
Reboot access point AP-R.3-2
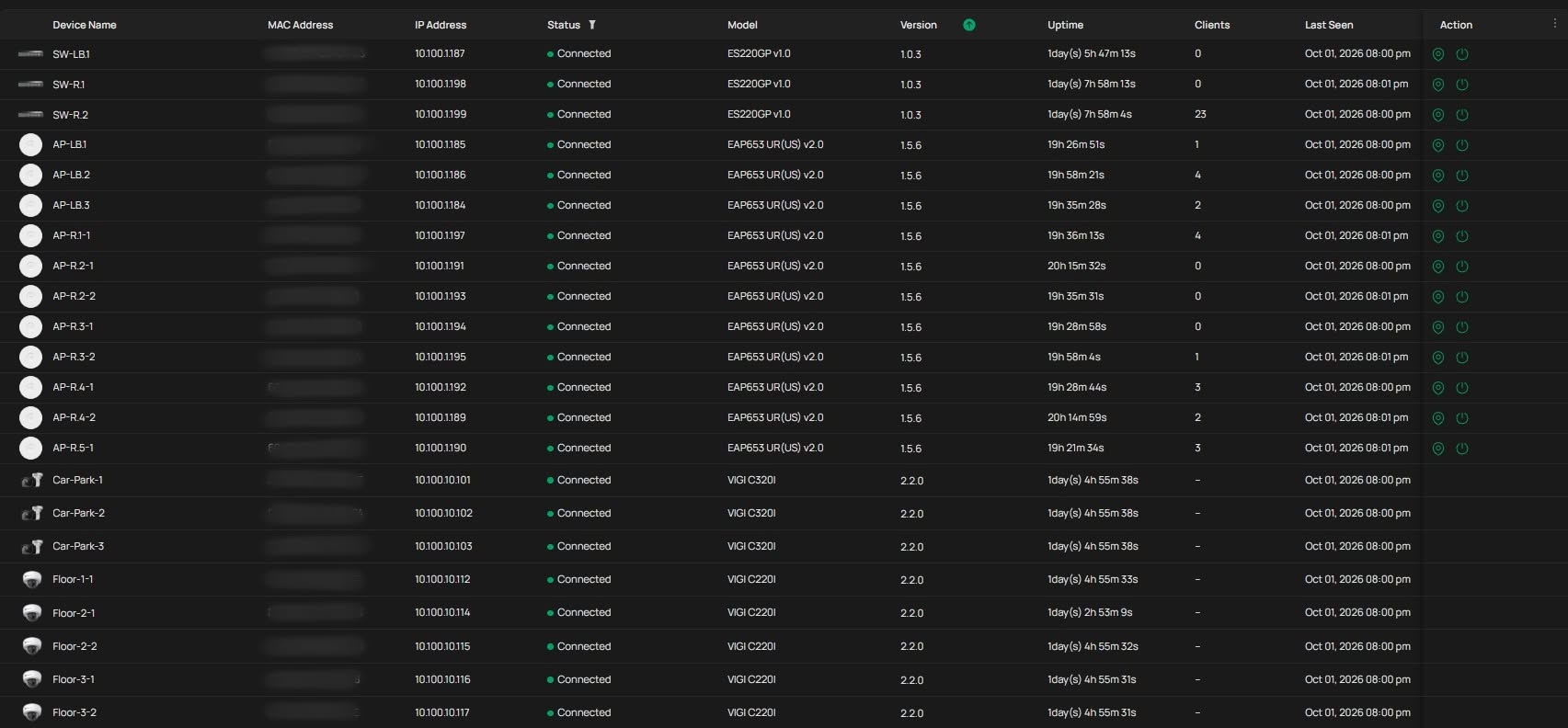point(1462,358)
